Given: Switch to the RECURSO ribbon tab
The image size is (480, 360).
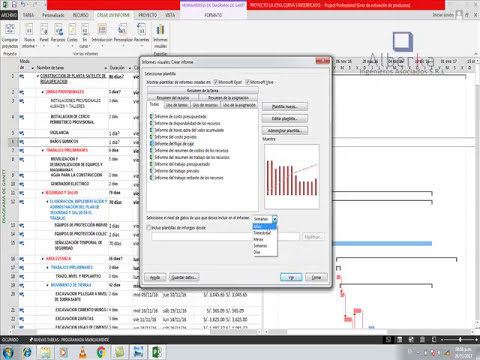Looking at the screenshot, I should click(x=81, y=15).
